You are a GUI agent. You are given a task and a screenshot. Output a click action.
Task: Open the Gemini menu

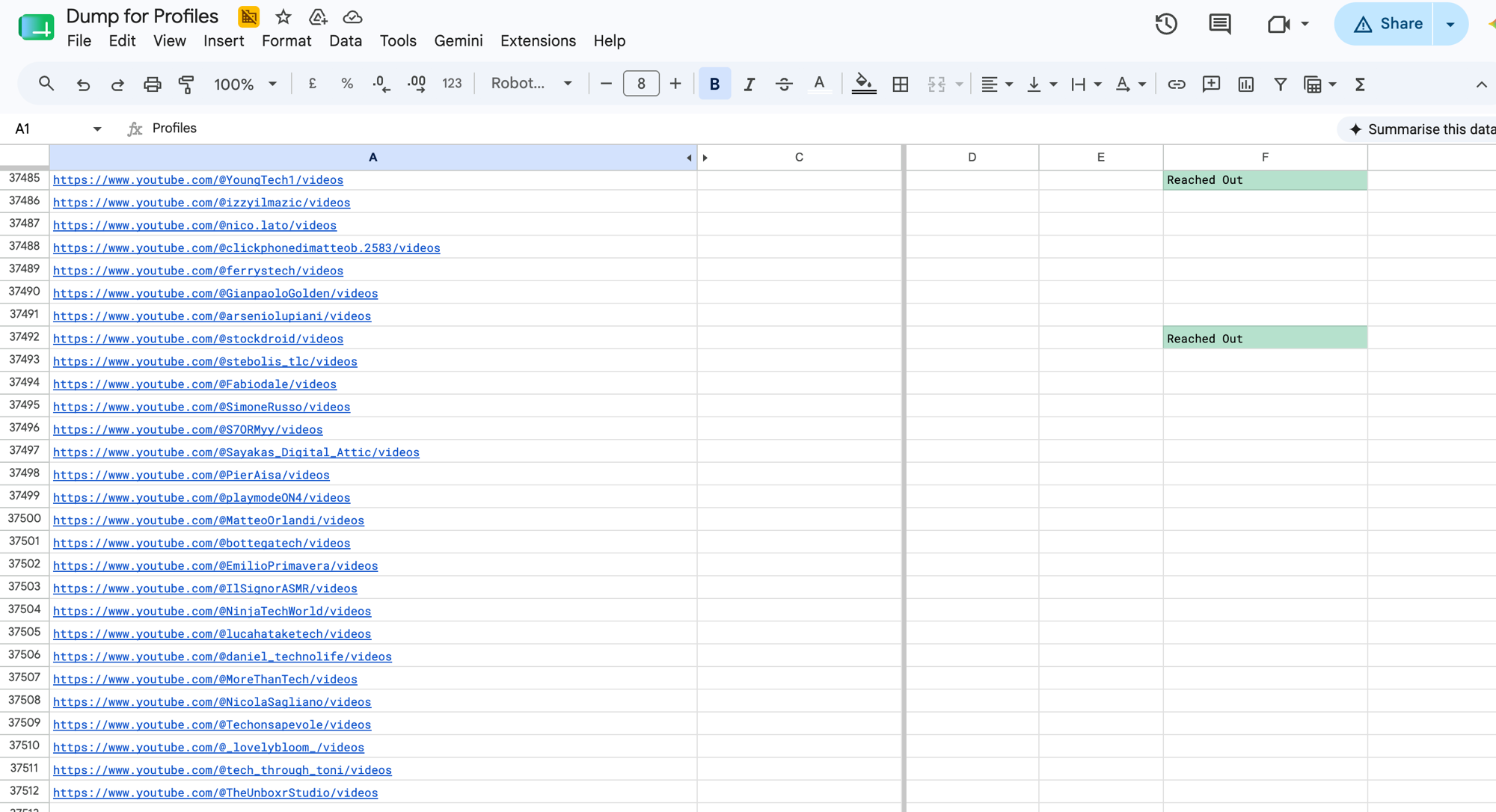(459, 40)
